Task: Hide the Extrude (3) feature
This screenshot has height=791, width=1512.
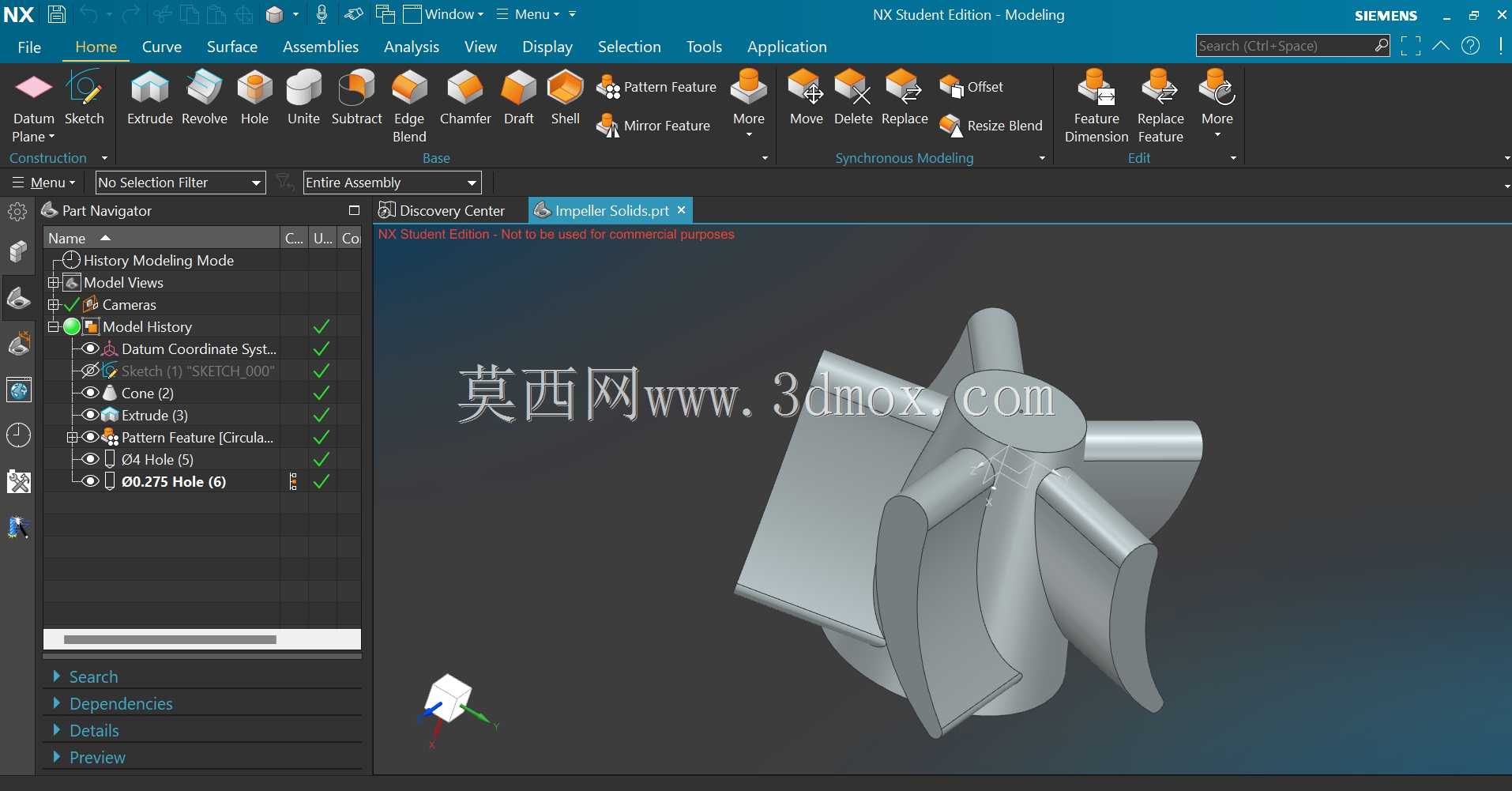Action: click(x=90, y=415)
